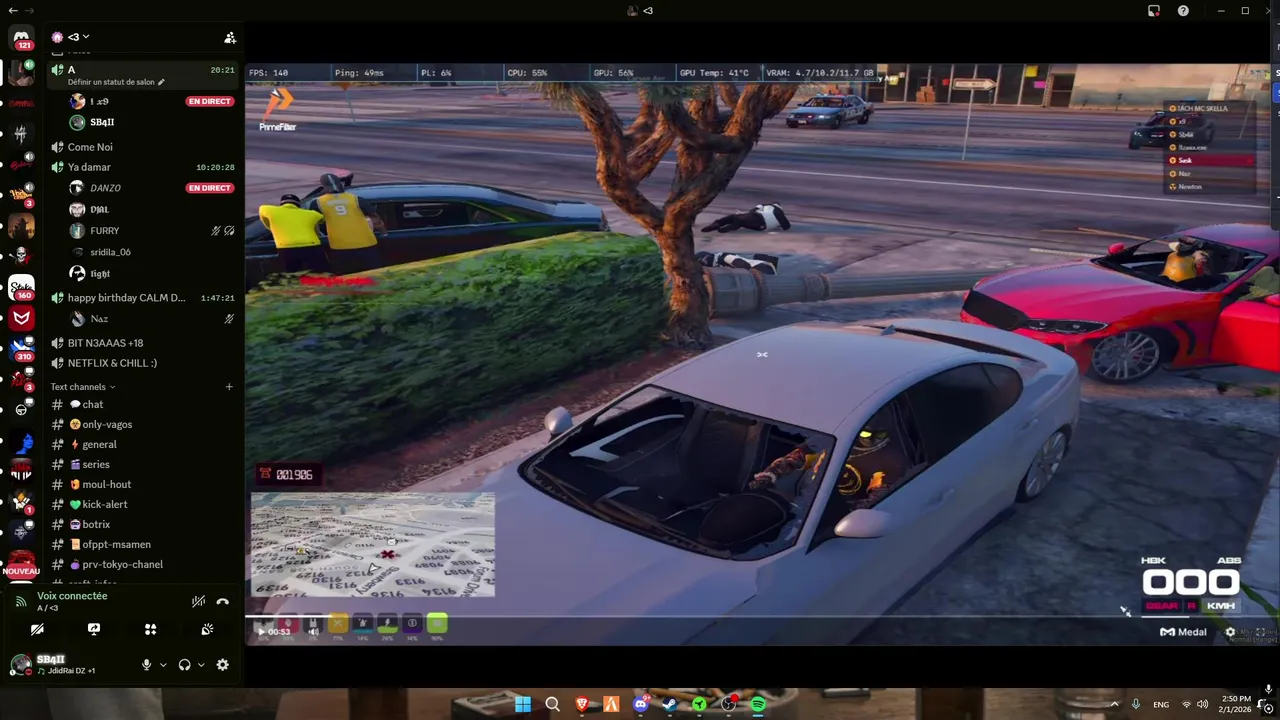This screenshot has height=720, width=1280.
Task: Open the prv-tokyo-chanel text channel
Action: [x=145, y=564]
